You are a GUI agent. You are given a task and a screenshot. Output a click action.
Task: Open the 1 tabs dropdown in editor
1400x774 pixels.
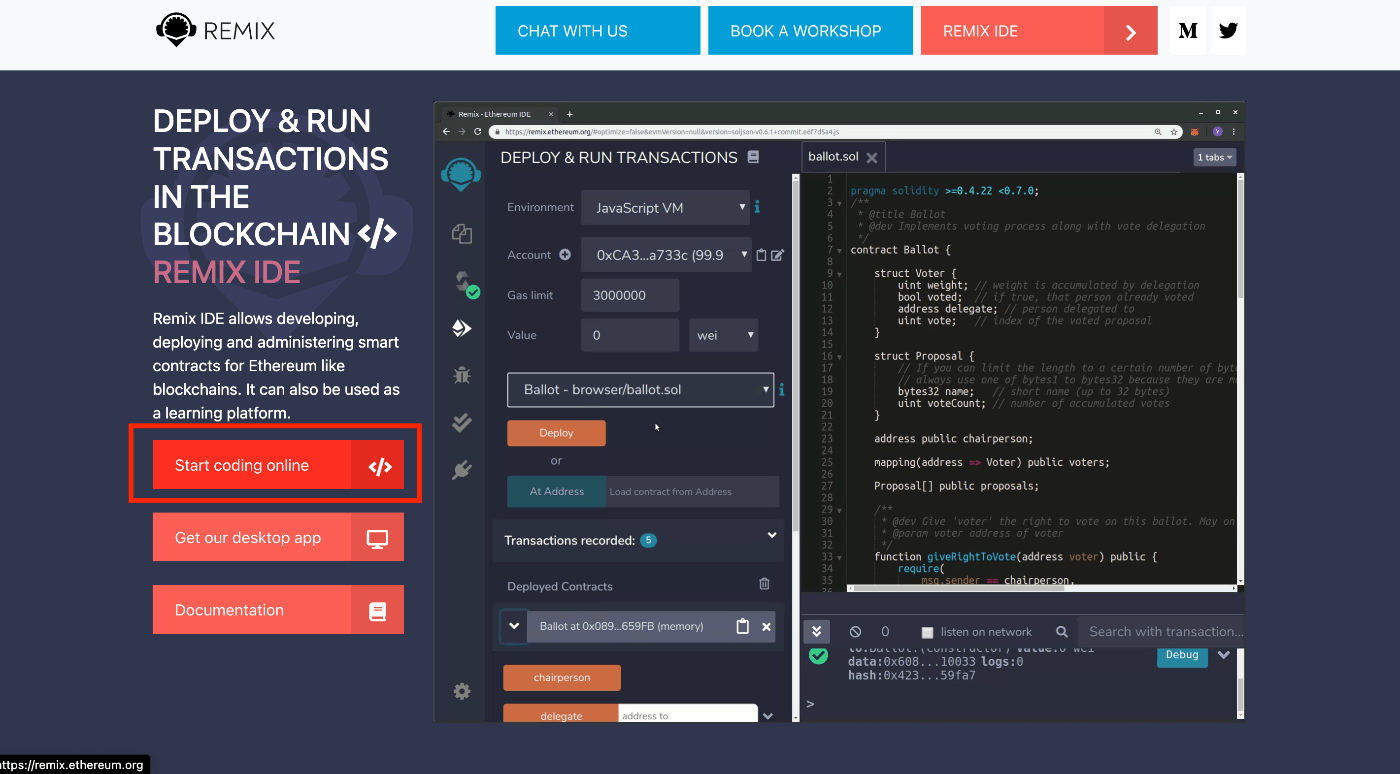[x=1215, y=157]
